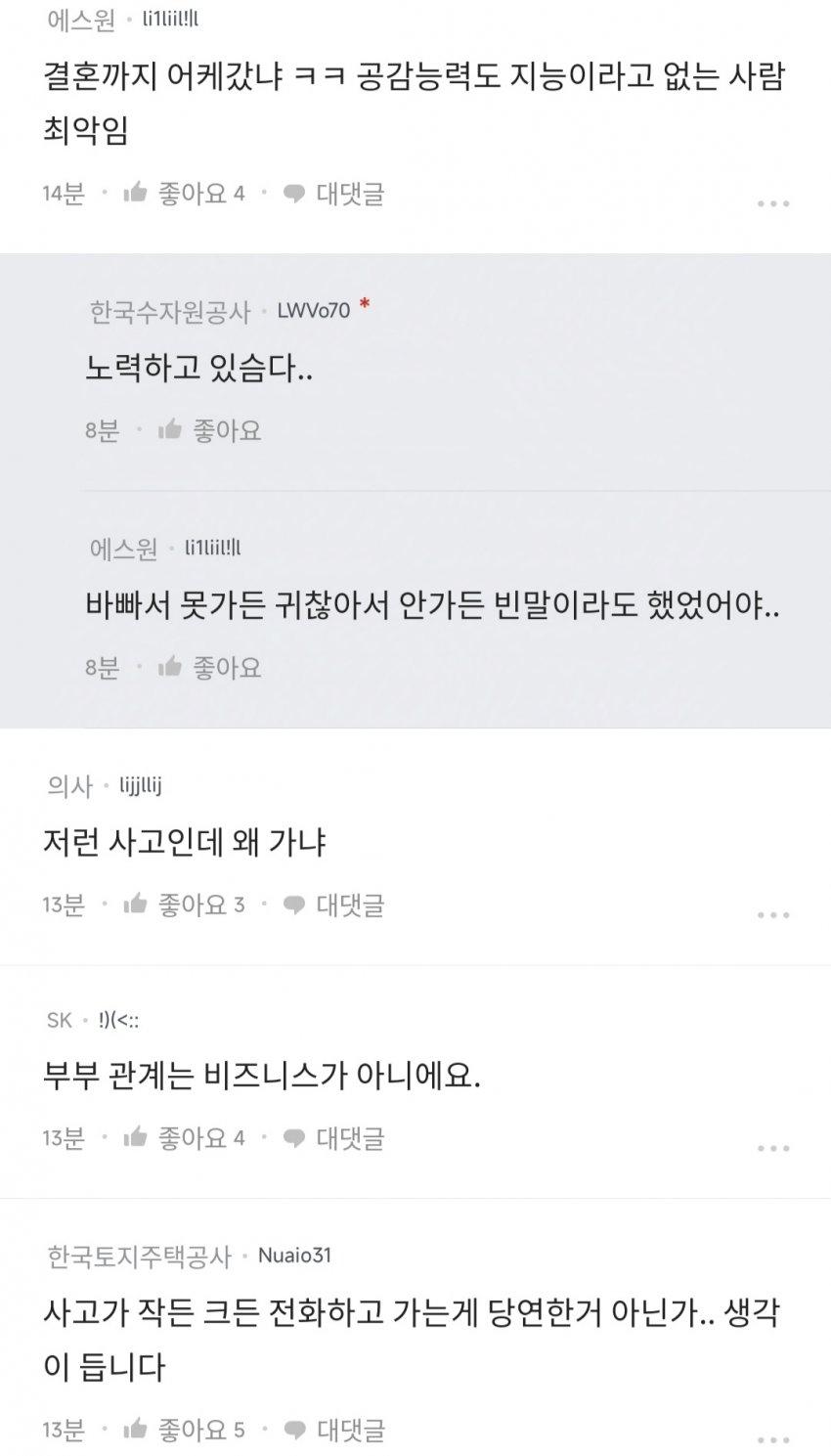The height and width of the screenshot is (1456, 831).
Task: Open more options for 에스원 top comment
Action: (x=772, y=203)
